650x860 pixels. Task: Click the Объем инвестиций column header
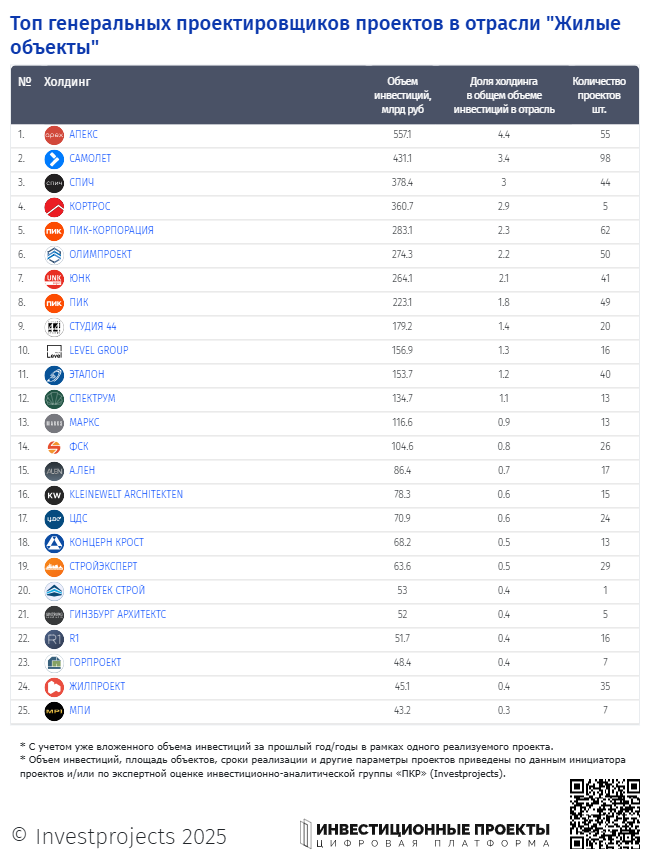pyautogui.click(x=402, y=95)
